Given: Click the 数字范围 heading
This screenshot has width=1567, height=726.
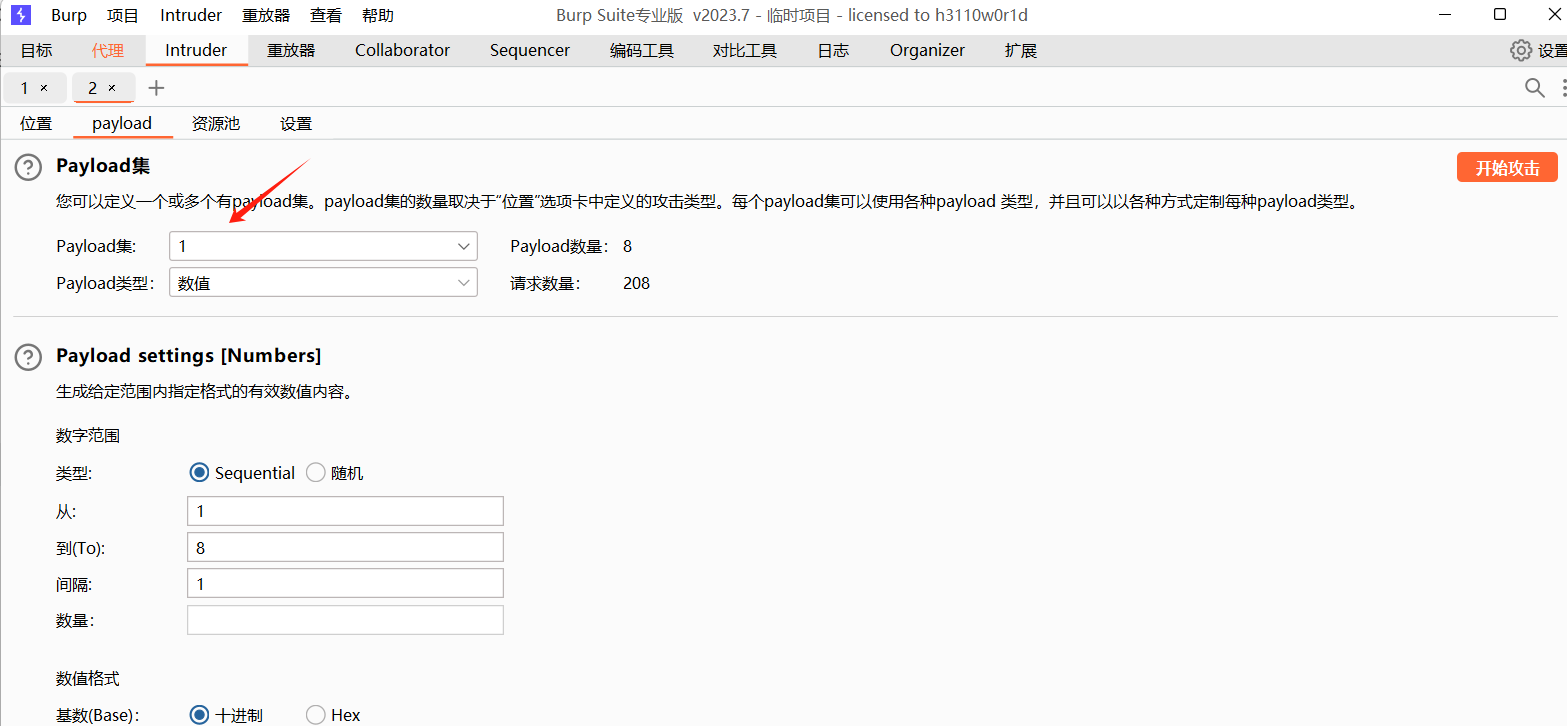Looking at the screenshot, I should [88, 436].
